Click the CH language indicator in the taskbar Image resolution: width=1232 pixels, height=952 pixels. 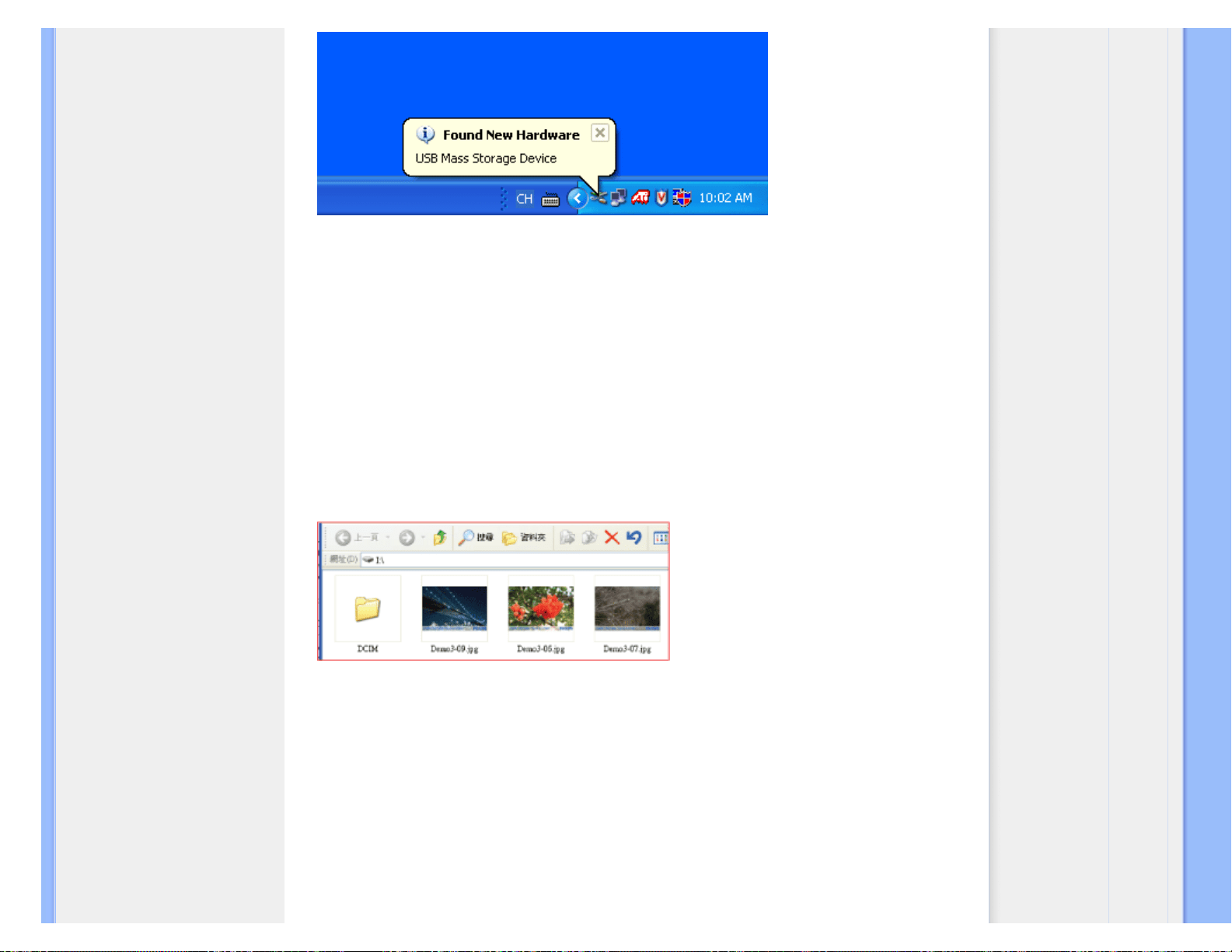[x=525, y=199]
